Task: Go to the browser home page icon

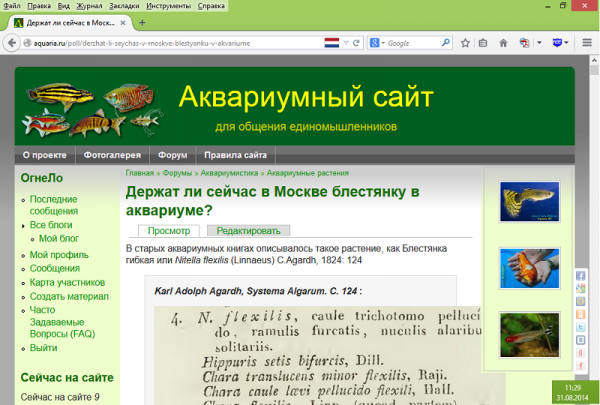Action: [503, 43]
